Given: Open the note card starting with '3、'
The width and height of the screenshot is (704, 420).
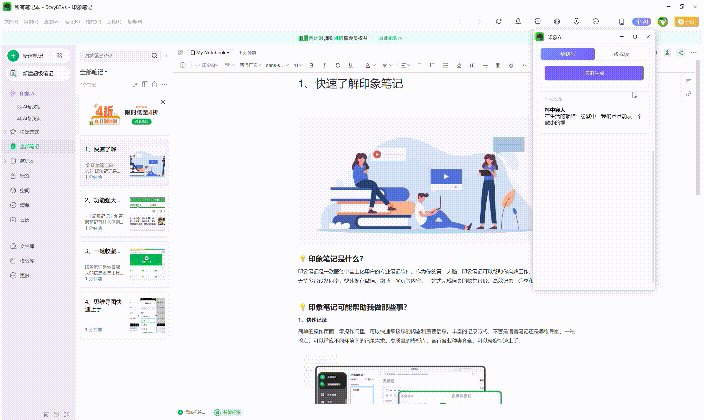Looking at the screenshot, I should 124,264.
